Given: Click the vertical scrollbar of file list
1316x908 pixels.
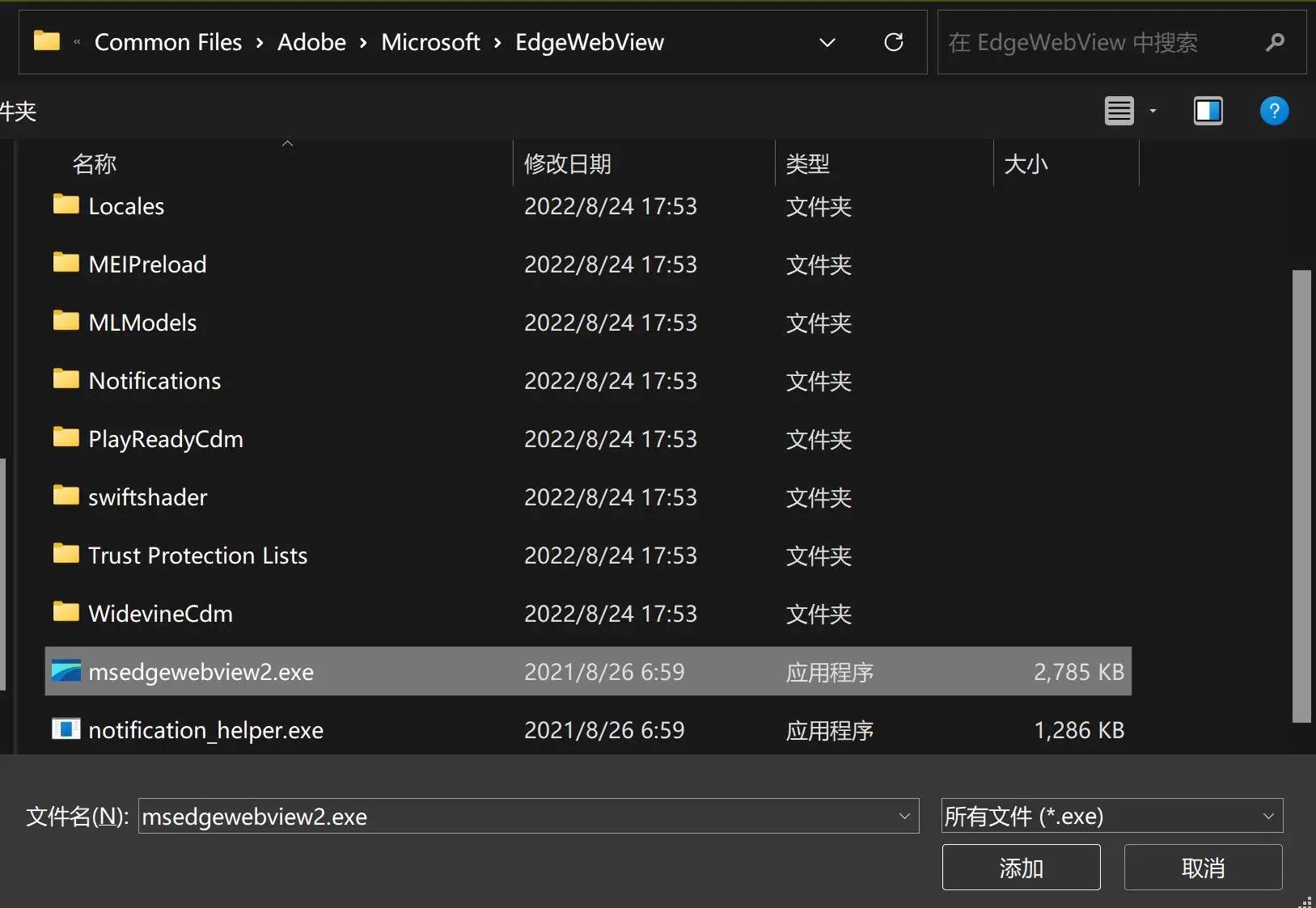Looking at the screenshot, I should (1301, 495).
